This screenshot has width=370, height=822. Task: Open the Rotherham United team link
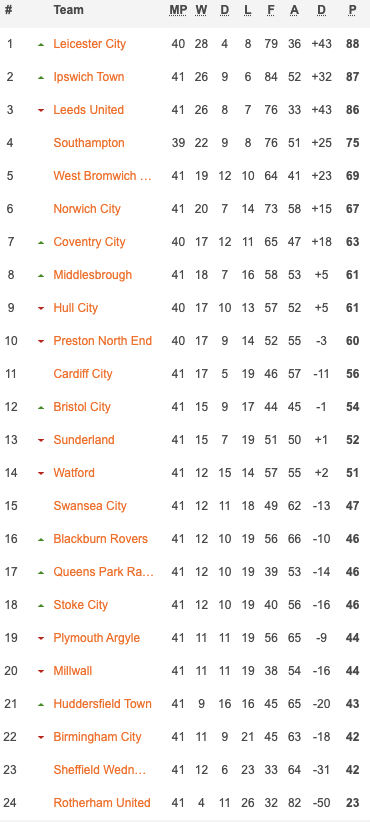(x=102, y=803)
